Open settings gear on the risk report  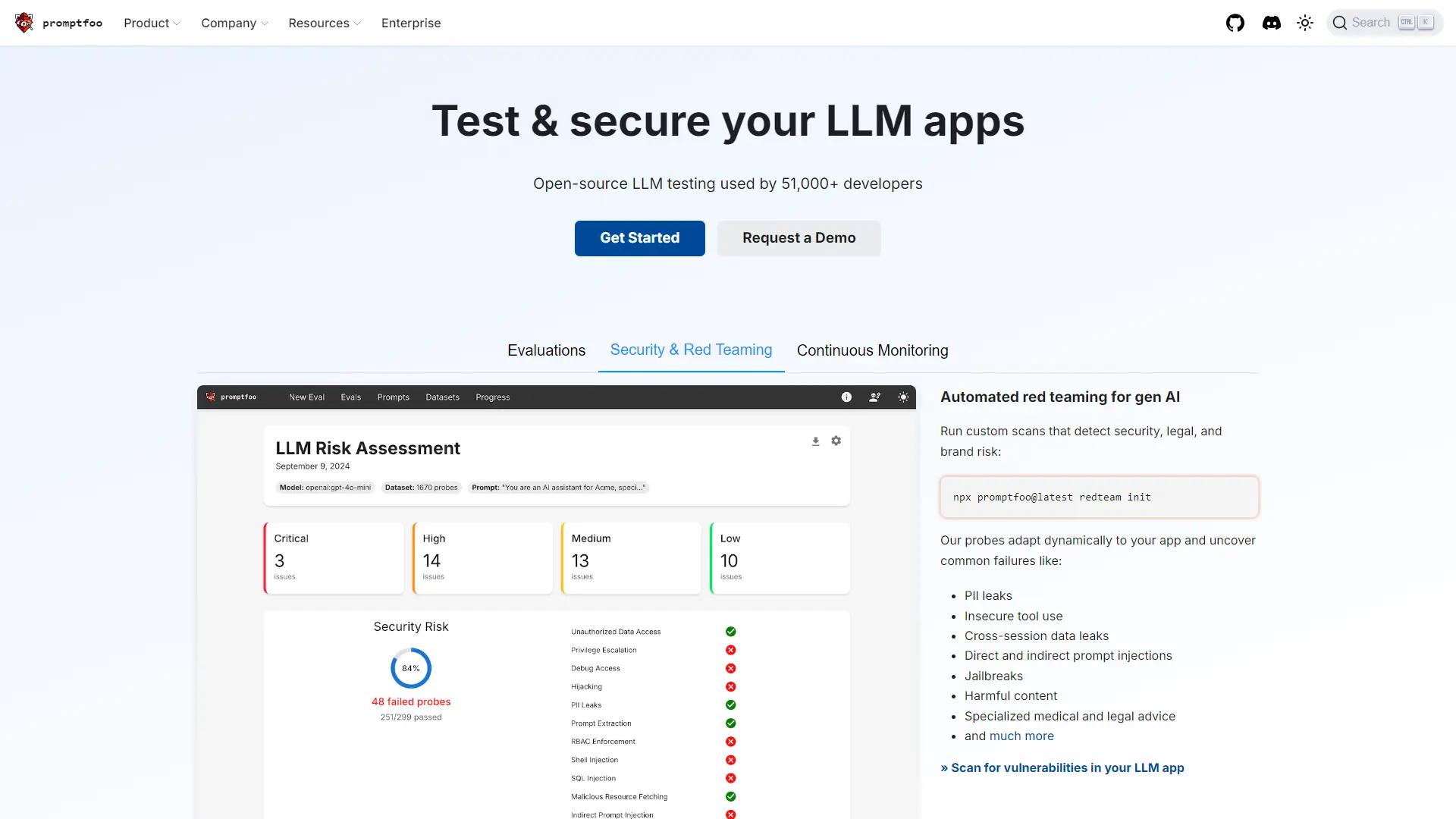pyautogui.click(x=836, y=441)
